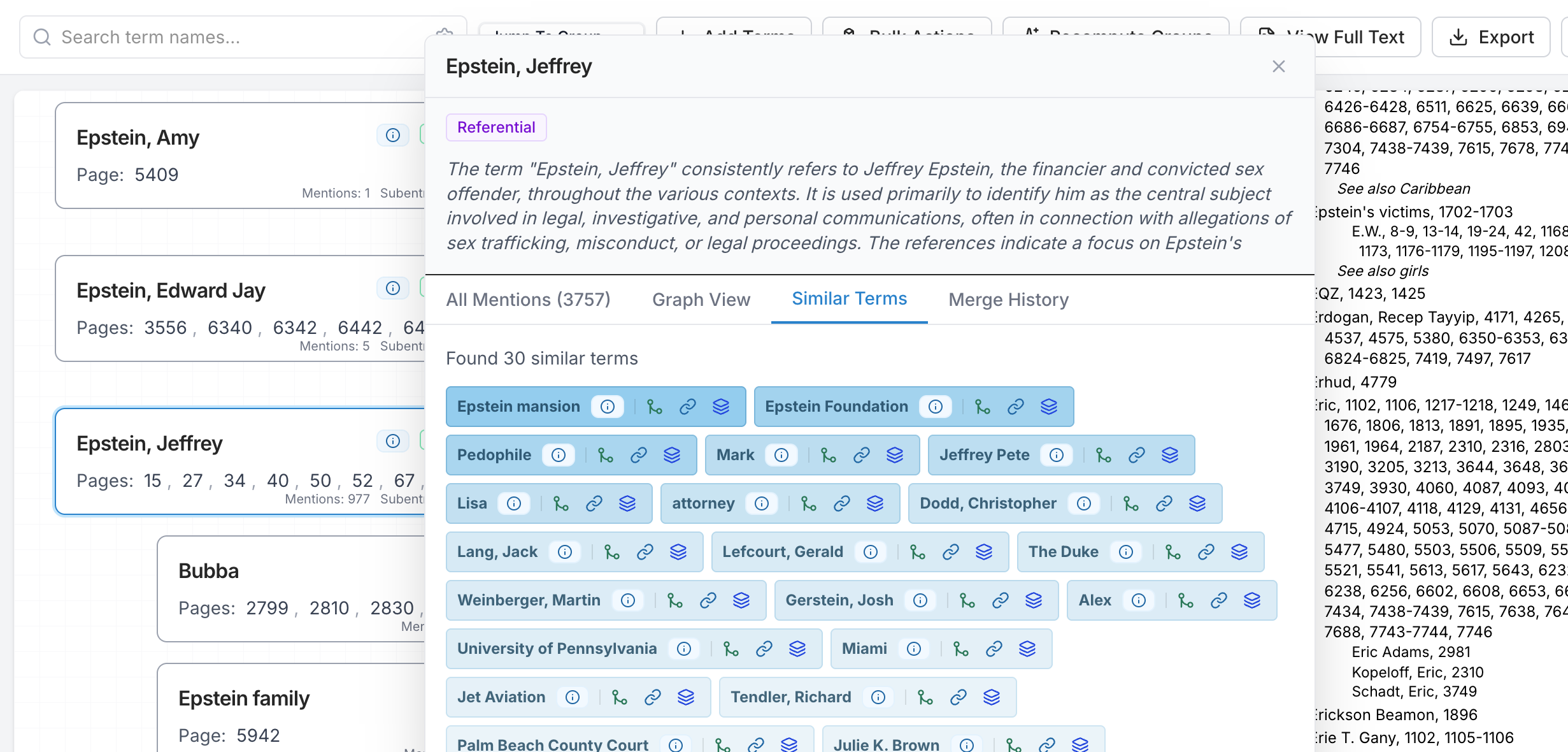
Task: Open the info tooltip on the Epstein mansion chip
Action: pyautogui.click(x=608, y=406)
